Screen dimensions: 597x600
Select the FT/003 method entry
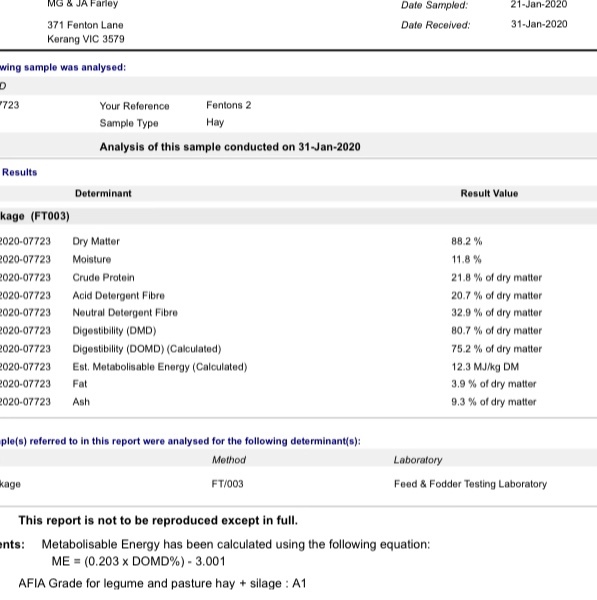pyautogui.click(x=227, y=484)
